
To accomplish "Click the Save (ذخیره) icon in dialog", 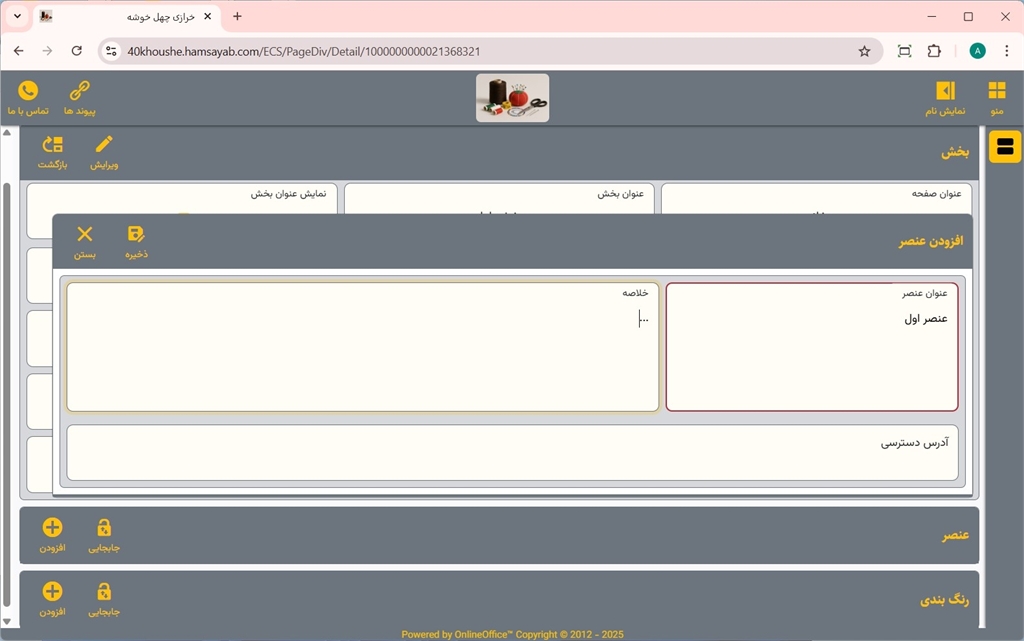I will (136, 236).
